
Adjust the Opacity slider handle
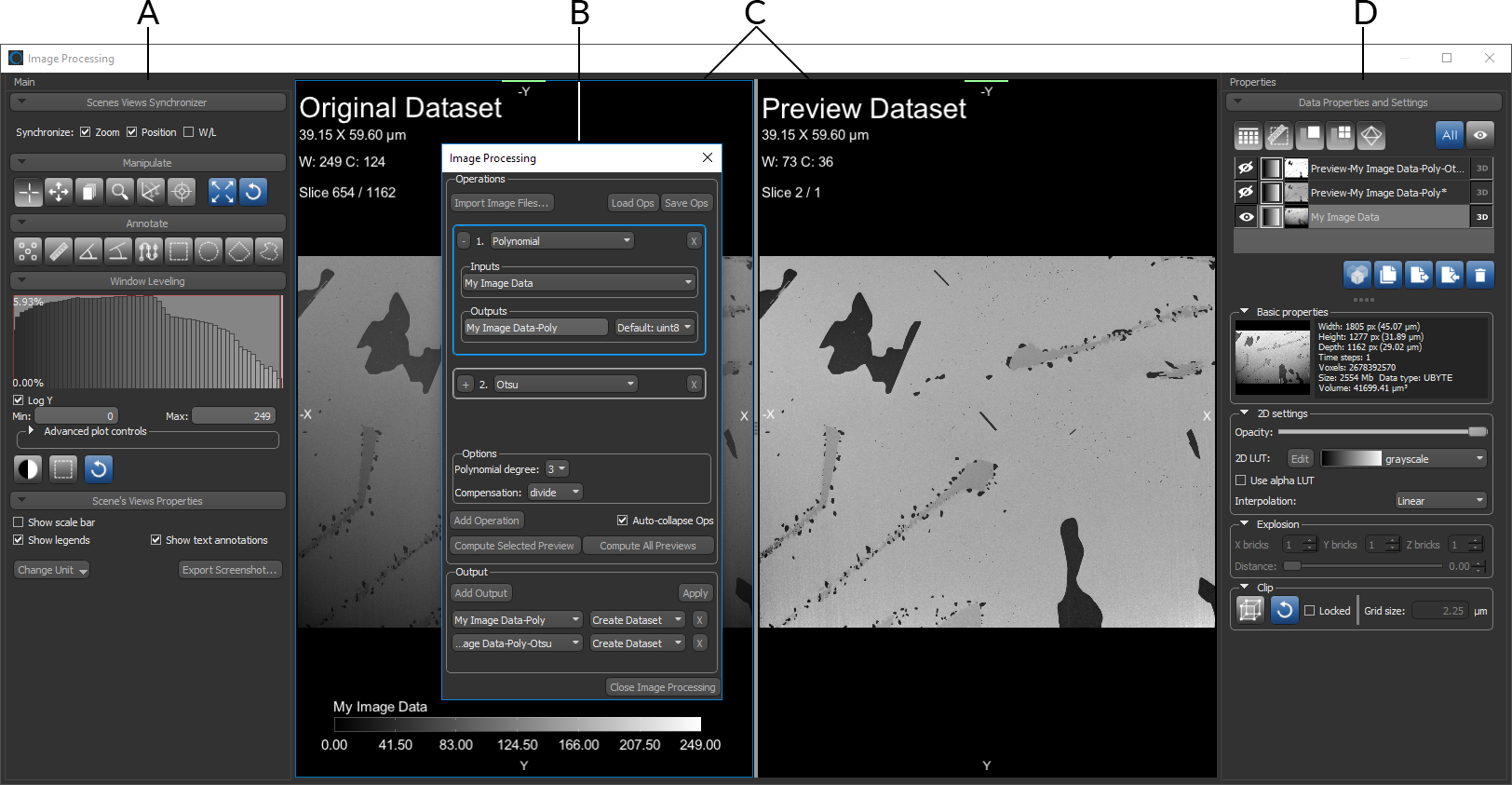click(1477, 432)
